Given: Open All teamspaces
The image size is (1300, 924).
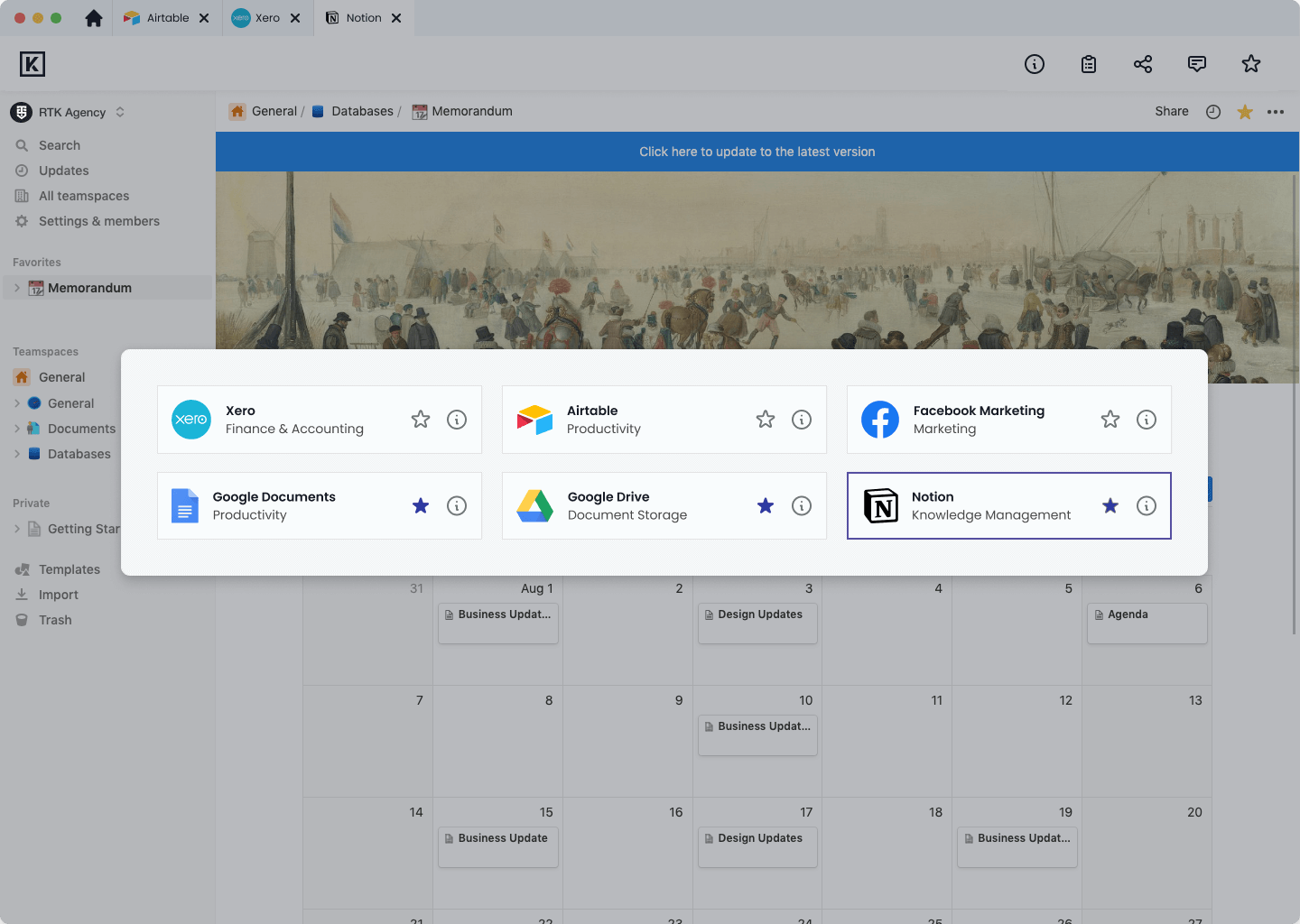Looking at the screenshot, I should pos(84,196).
